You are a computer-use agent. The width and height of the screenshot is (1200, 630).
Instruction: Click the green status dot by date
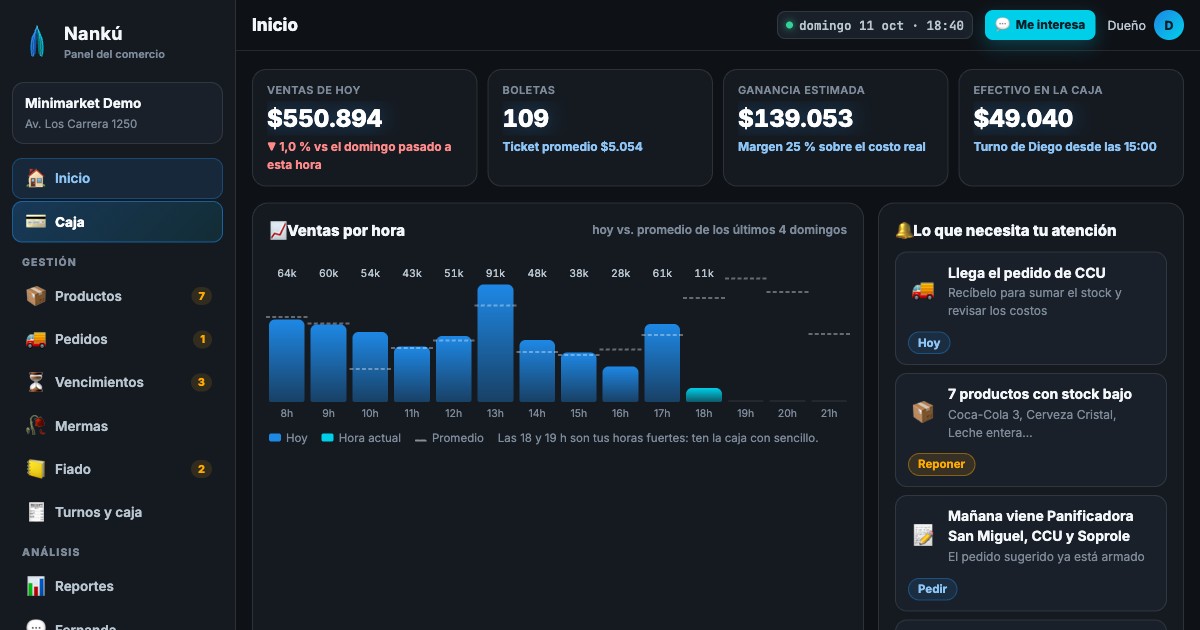pos(789,25)
